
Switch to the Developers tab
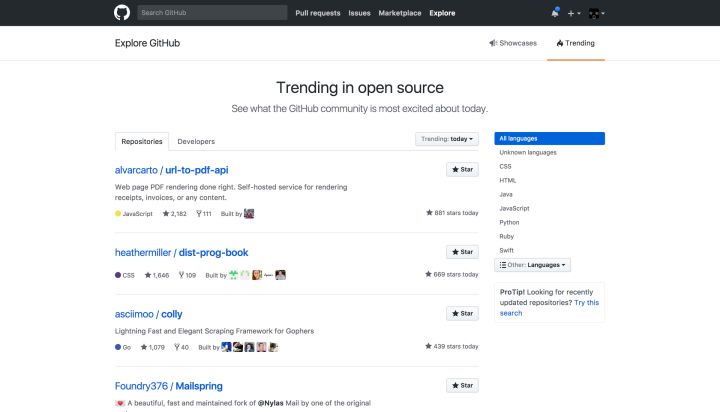point(196,141)
